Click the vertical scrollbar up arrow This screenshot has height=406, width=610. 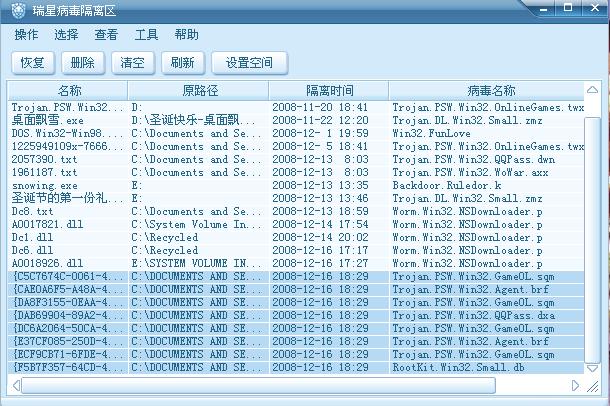click(x=592, y=90)
